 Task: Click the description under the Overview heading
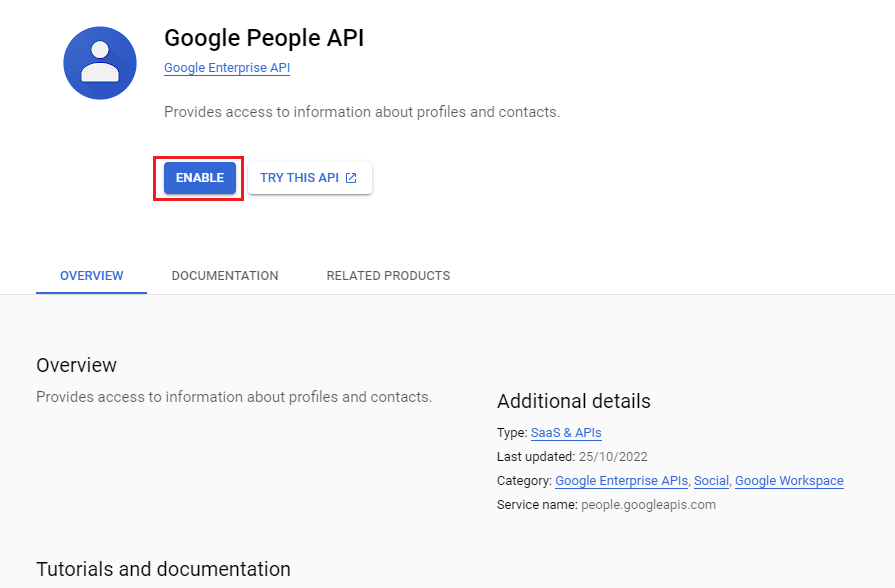234,397
